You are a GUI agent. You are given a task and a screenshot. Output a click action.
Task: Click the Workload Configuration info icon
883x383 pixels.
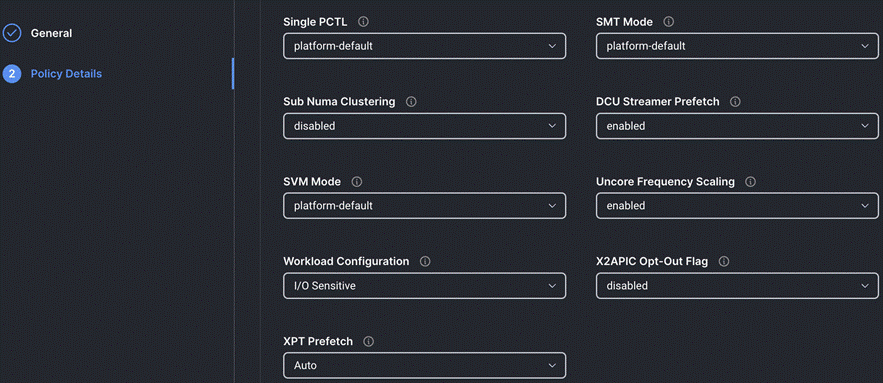(x=425, y=261)
